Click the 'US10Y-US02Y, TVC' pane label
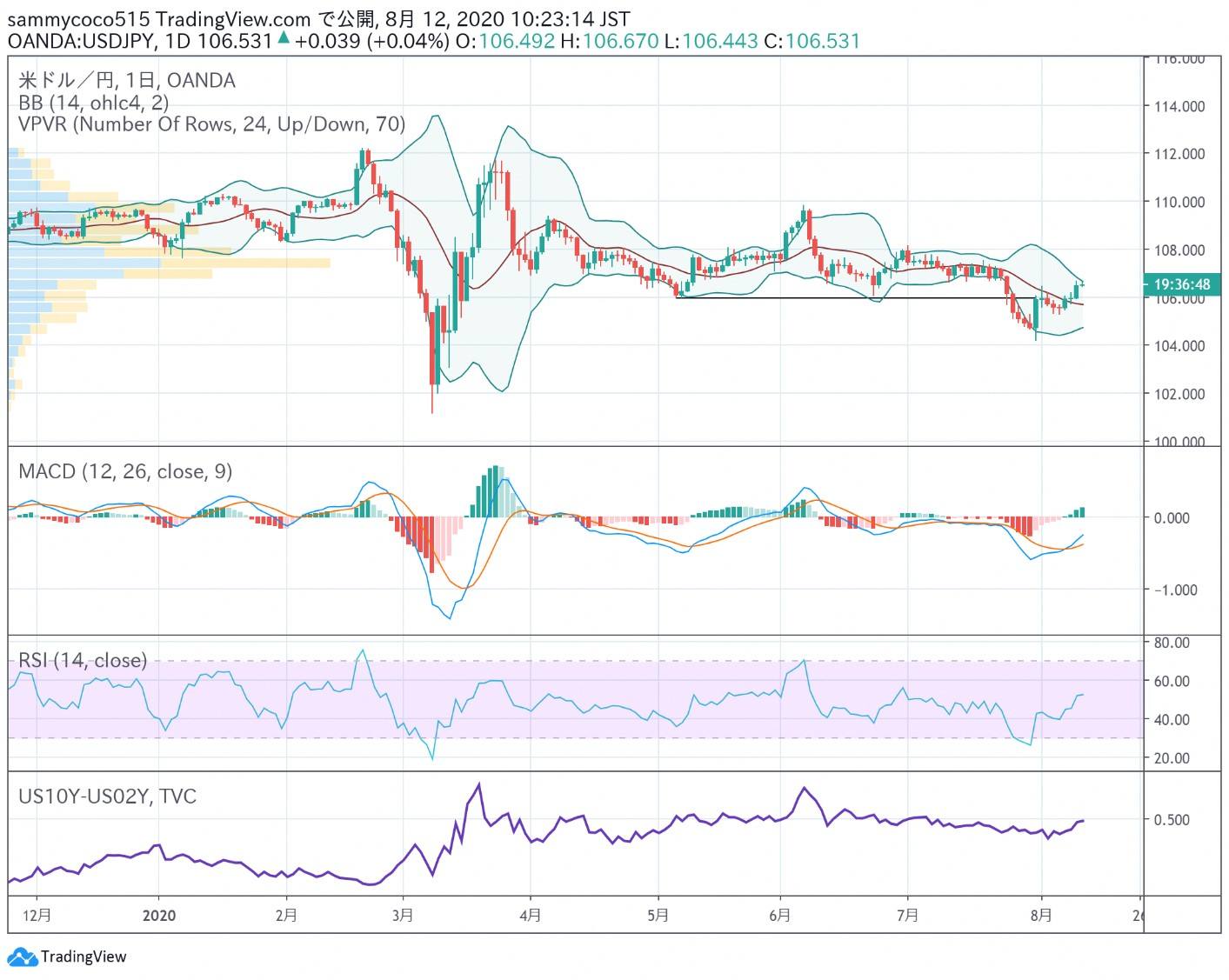The image size is (1229, 980). coord(107,797)
